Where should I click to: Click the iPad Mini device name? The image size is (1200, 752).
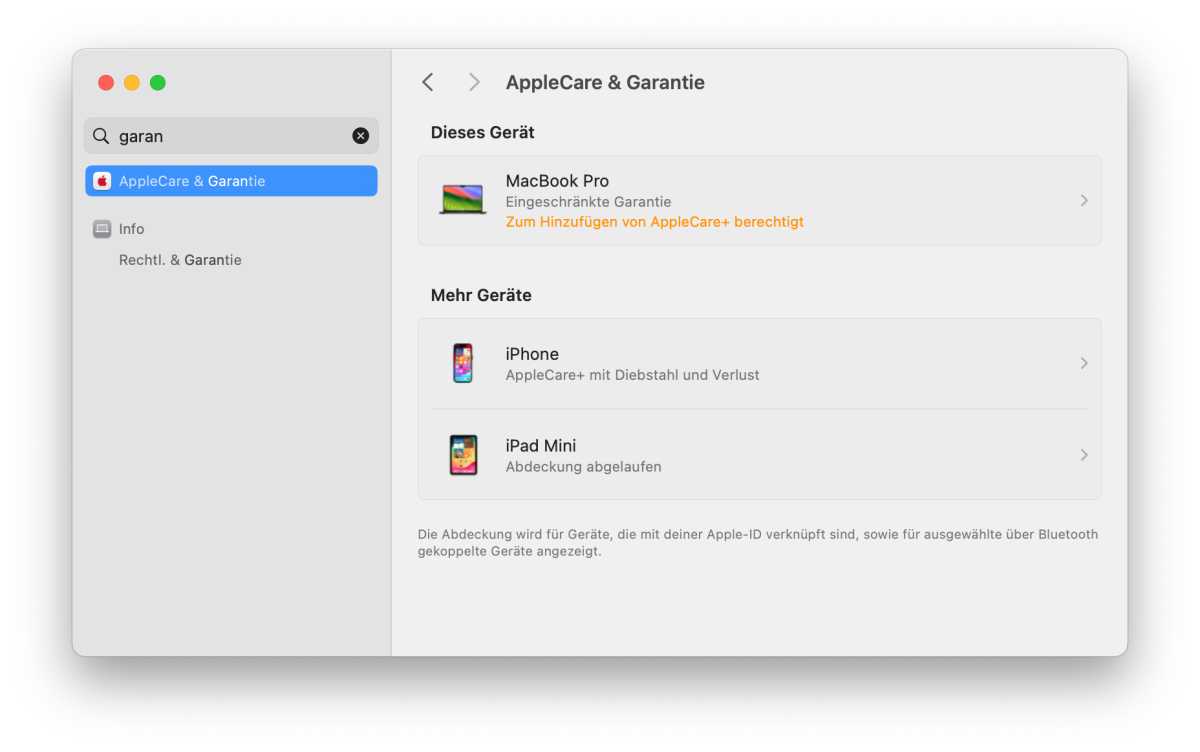tap(541, 446)
